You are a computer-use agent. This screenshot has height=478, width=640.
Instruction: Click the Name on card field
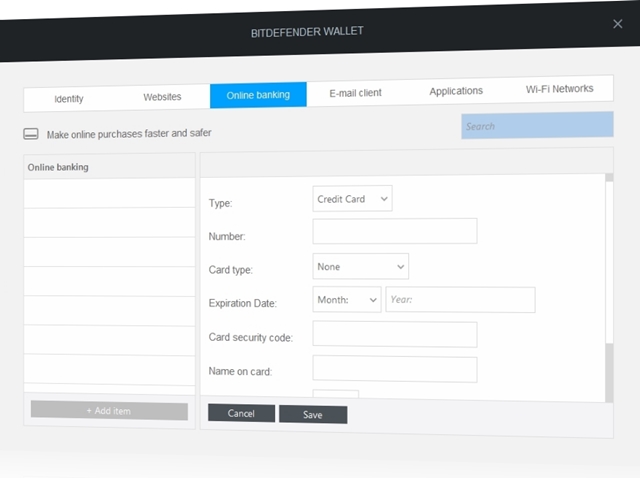[x=395, y=369]
